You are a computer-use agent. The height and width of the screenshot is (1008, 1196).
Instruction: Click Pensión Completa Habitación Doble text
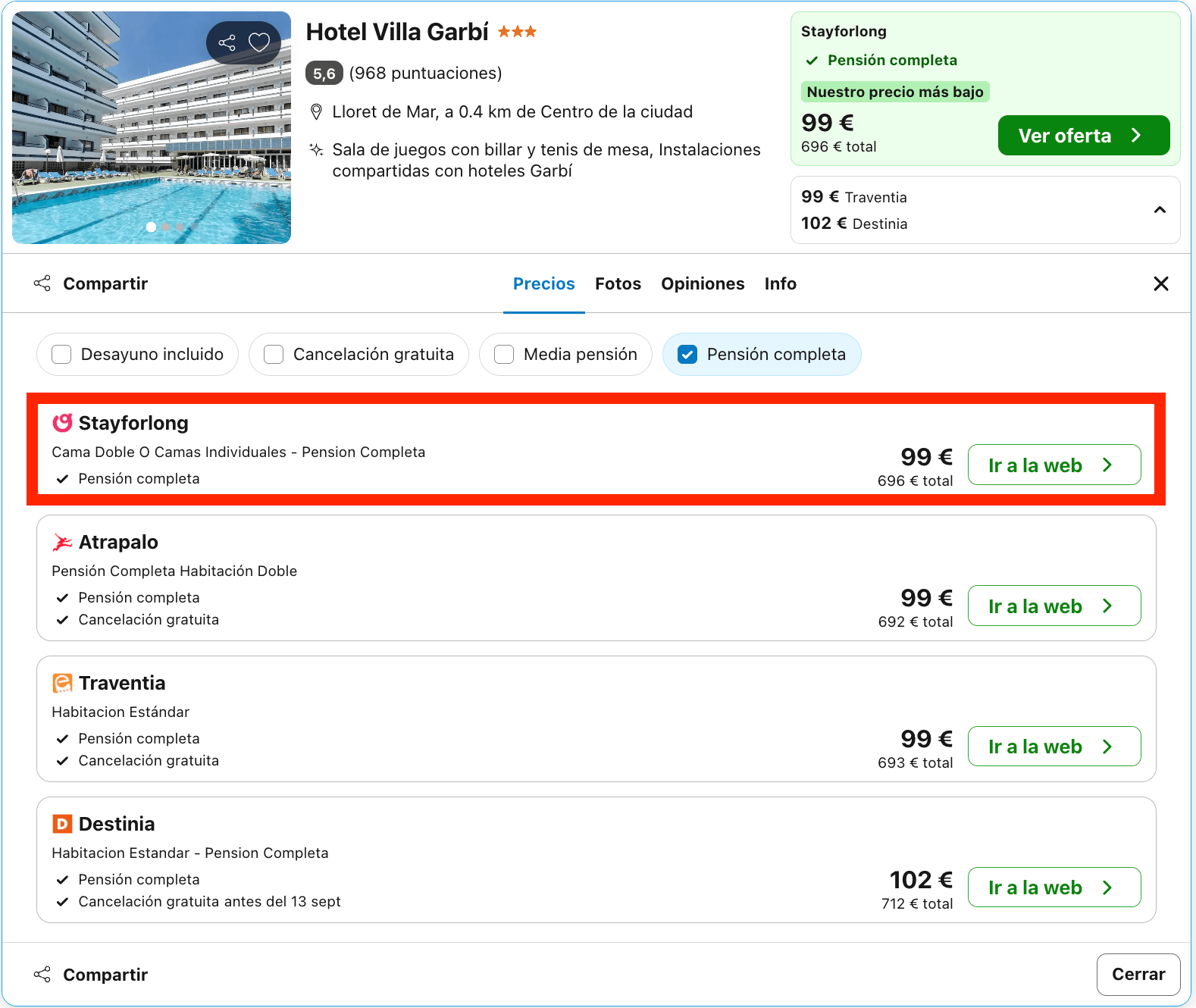[x=174, y=571]
